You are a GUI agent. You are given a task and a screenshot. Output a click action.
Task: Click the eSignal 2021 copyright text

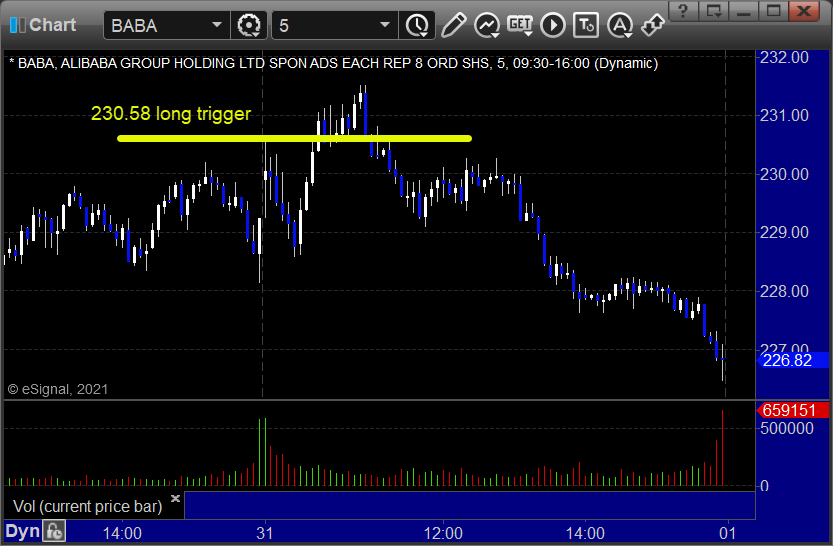58,389
